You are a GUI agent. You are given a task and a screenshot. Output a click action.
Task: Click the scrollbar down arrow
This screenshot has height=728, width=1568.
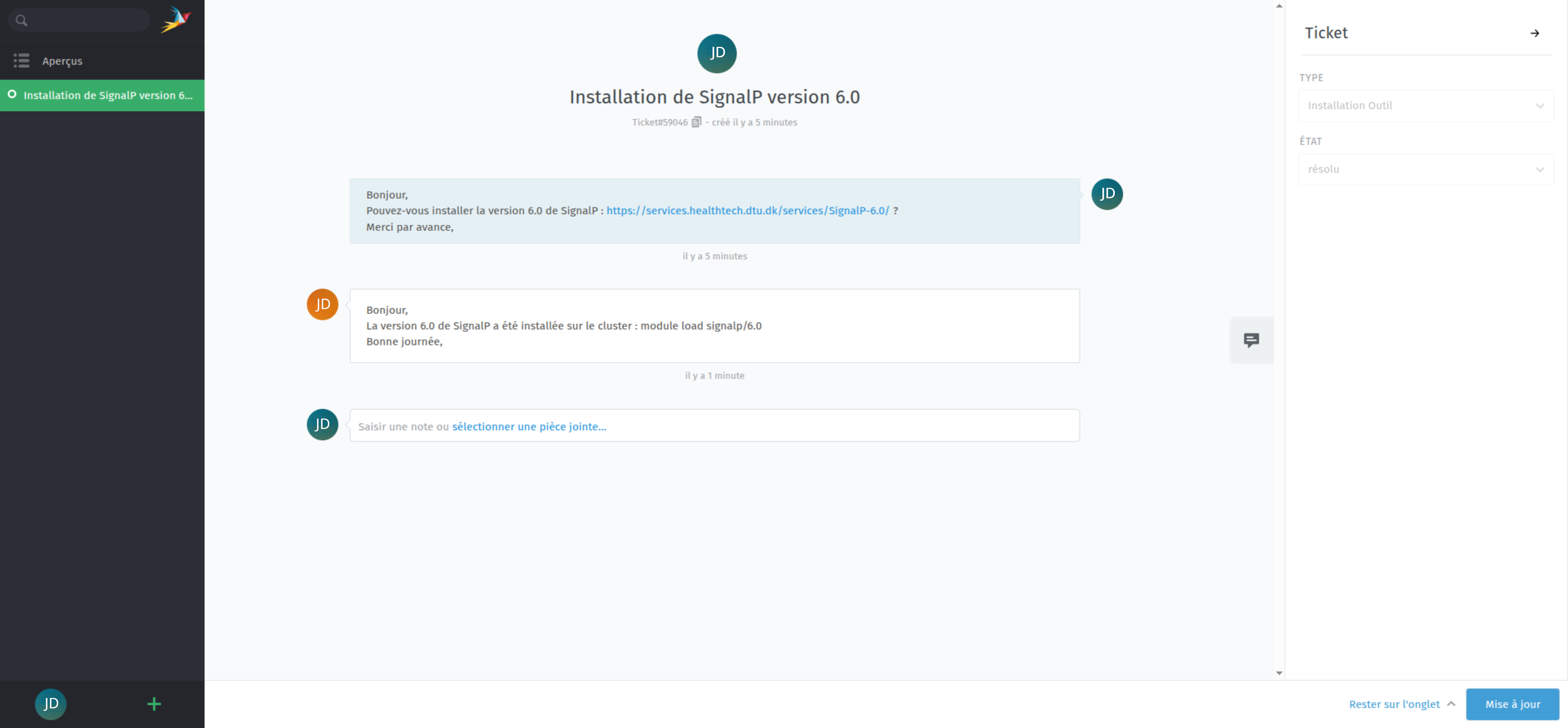[x=1279, y=673]
